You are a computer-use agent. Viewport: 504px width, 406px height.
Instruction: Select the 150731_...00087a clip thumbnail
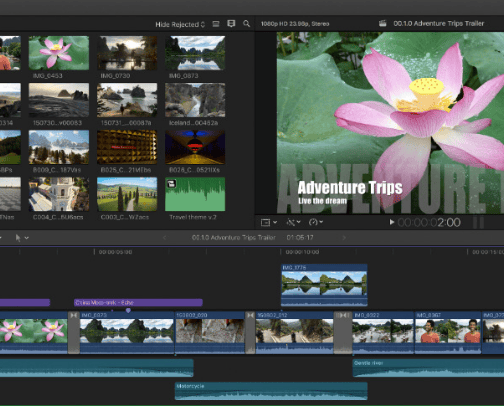[127, 100]
